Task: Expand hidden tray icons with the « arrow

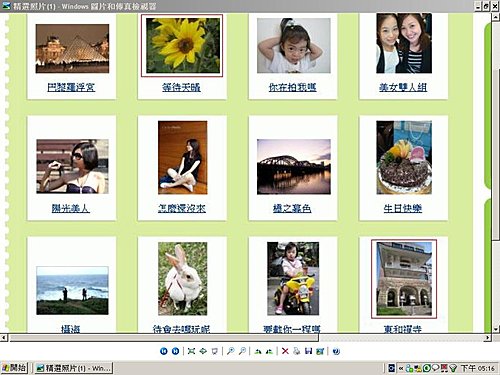Action: 401,368
